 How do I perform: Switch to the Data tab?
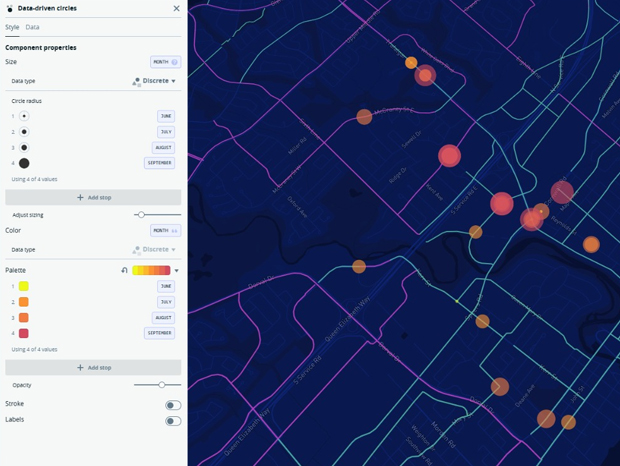pyautogui.click(x=32, y=27)
